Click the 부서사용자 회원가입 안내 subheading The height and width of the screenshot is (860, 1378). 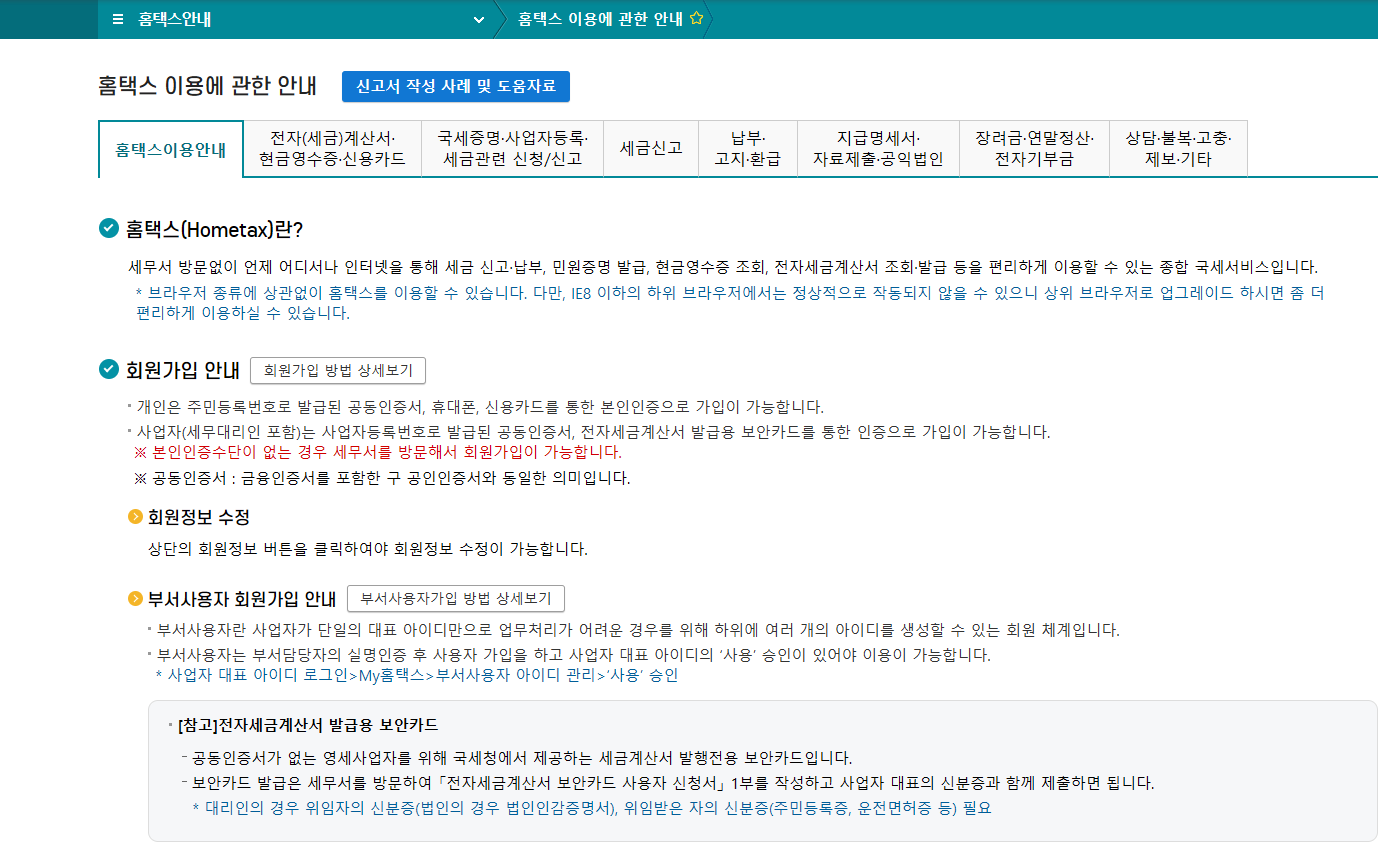click(x=242, y=599)
